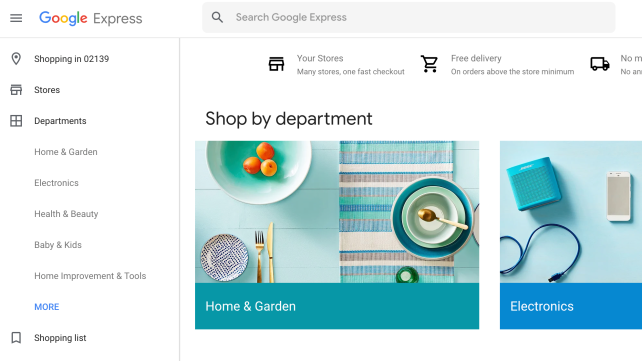Focus the Search Google Express field
This screenshot has width=642, height=361.
(409, 17)
